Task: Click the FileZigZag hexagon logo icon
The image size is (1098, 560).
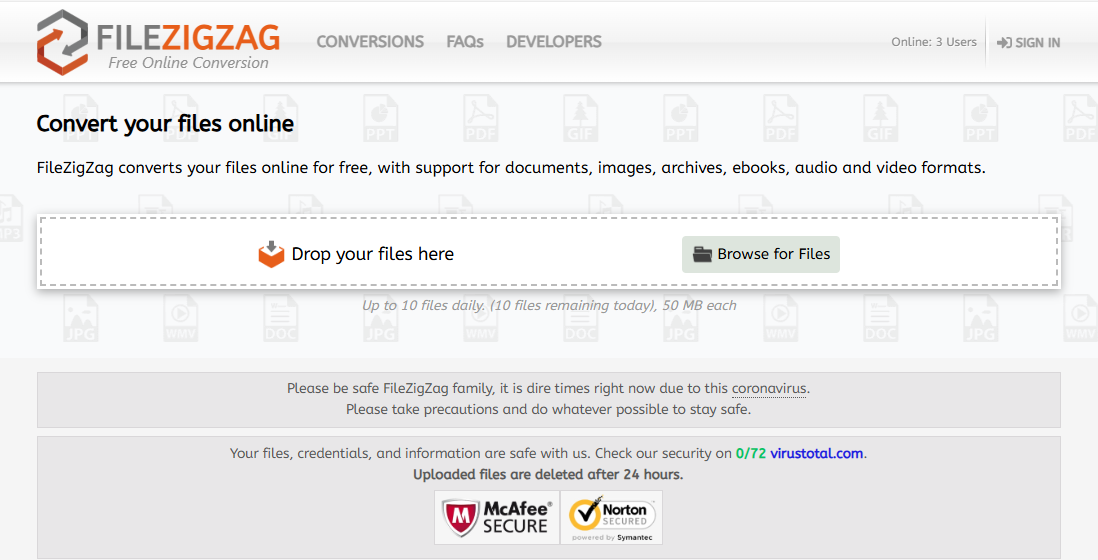Action: pyautogui.click(x=62, y=42)
